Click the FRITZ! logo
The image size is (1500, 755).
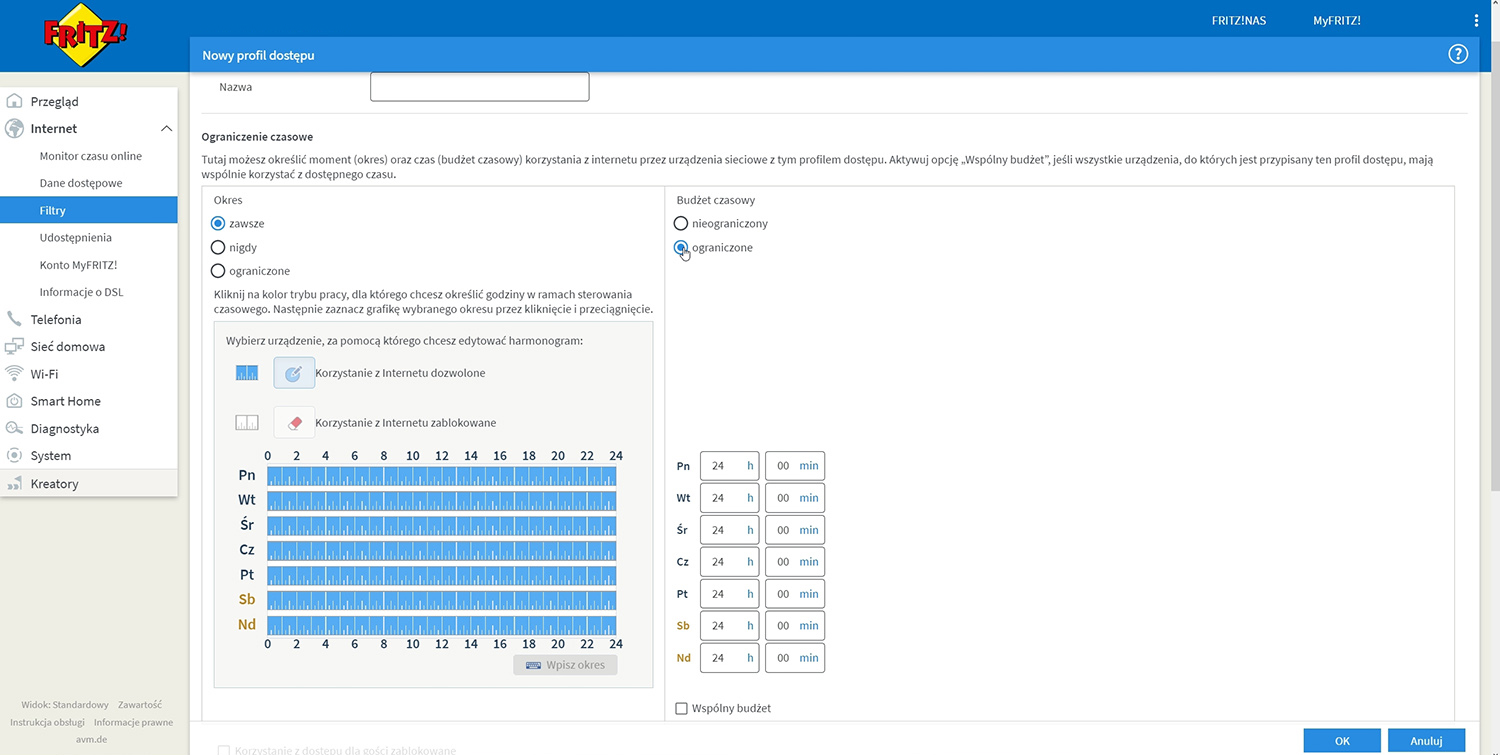85,36
